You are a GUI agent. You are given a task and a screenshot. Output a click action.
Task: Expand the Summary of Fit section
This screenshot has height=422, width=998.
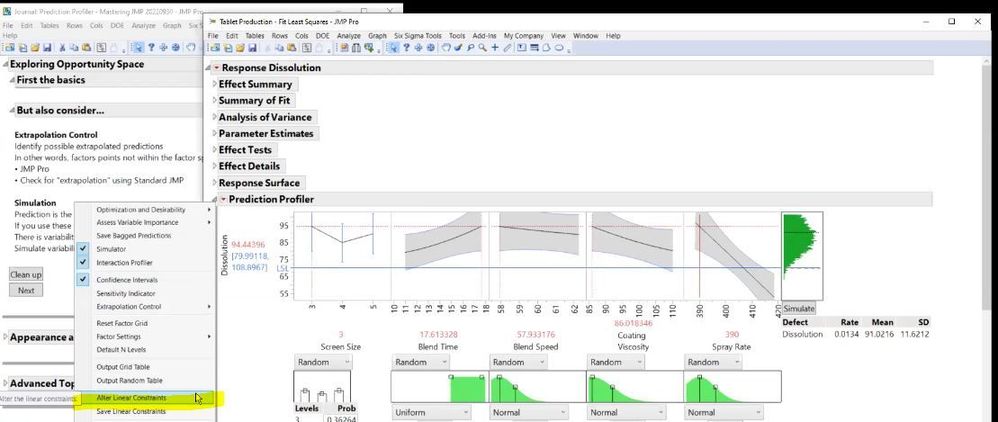(x=214, y=101)
